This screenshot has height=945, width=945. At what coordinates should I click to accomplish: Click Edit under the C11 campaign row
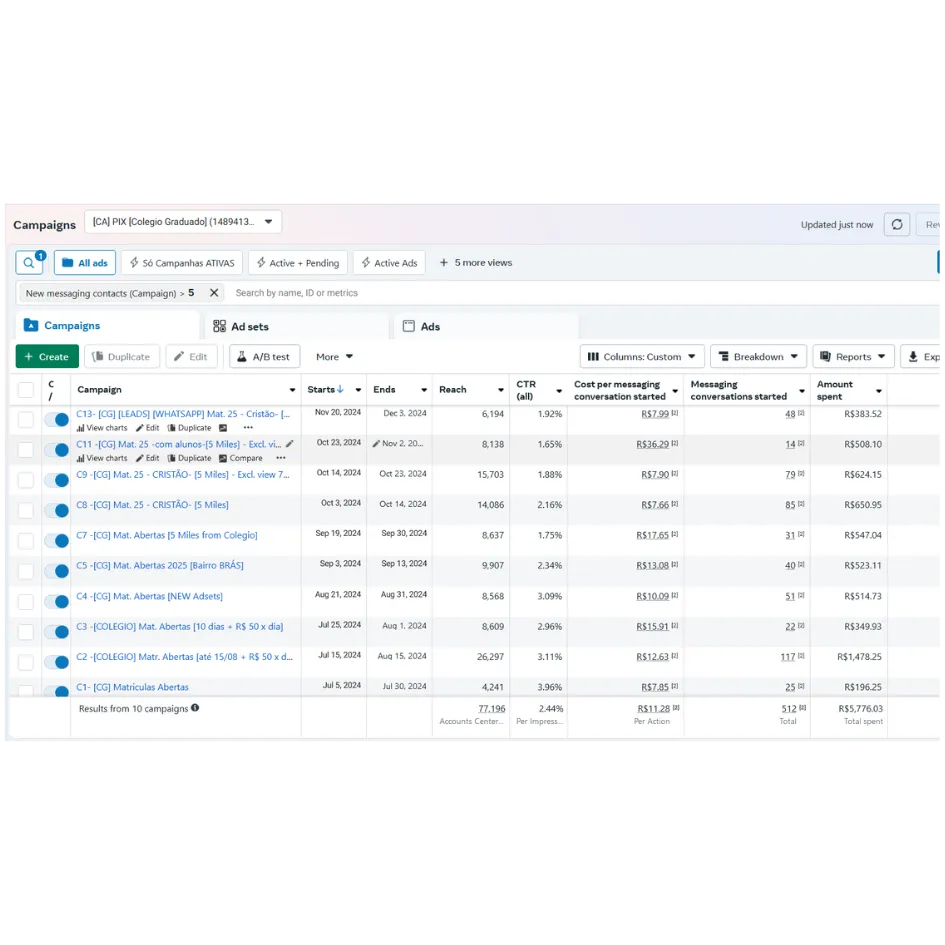click(x=148, y=458)
